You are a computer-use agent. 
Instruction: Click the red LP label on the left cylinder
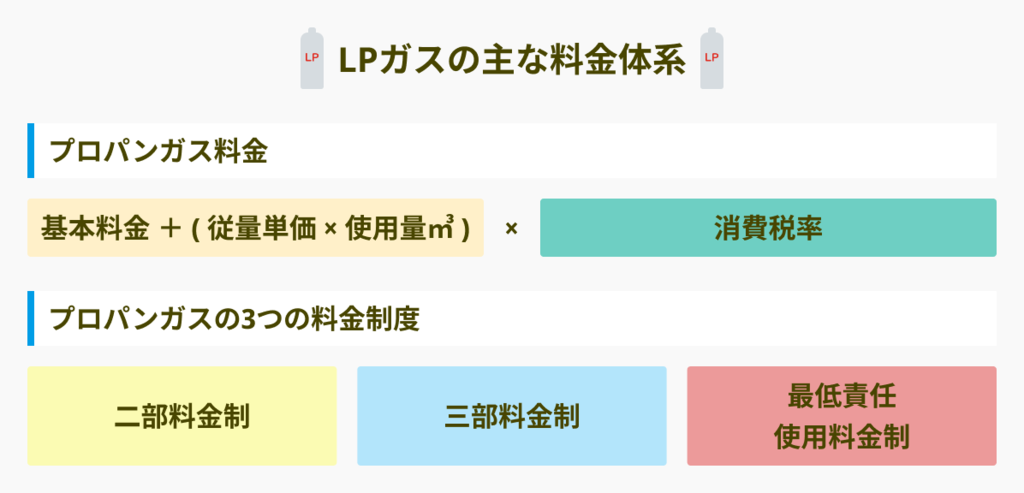click(312, 57)
